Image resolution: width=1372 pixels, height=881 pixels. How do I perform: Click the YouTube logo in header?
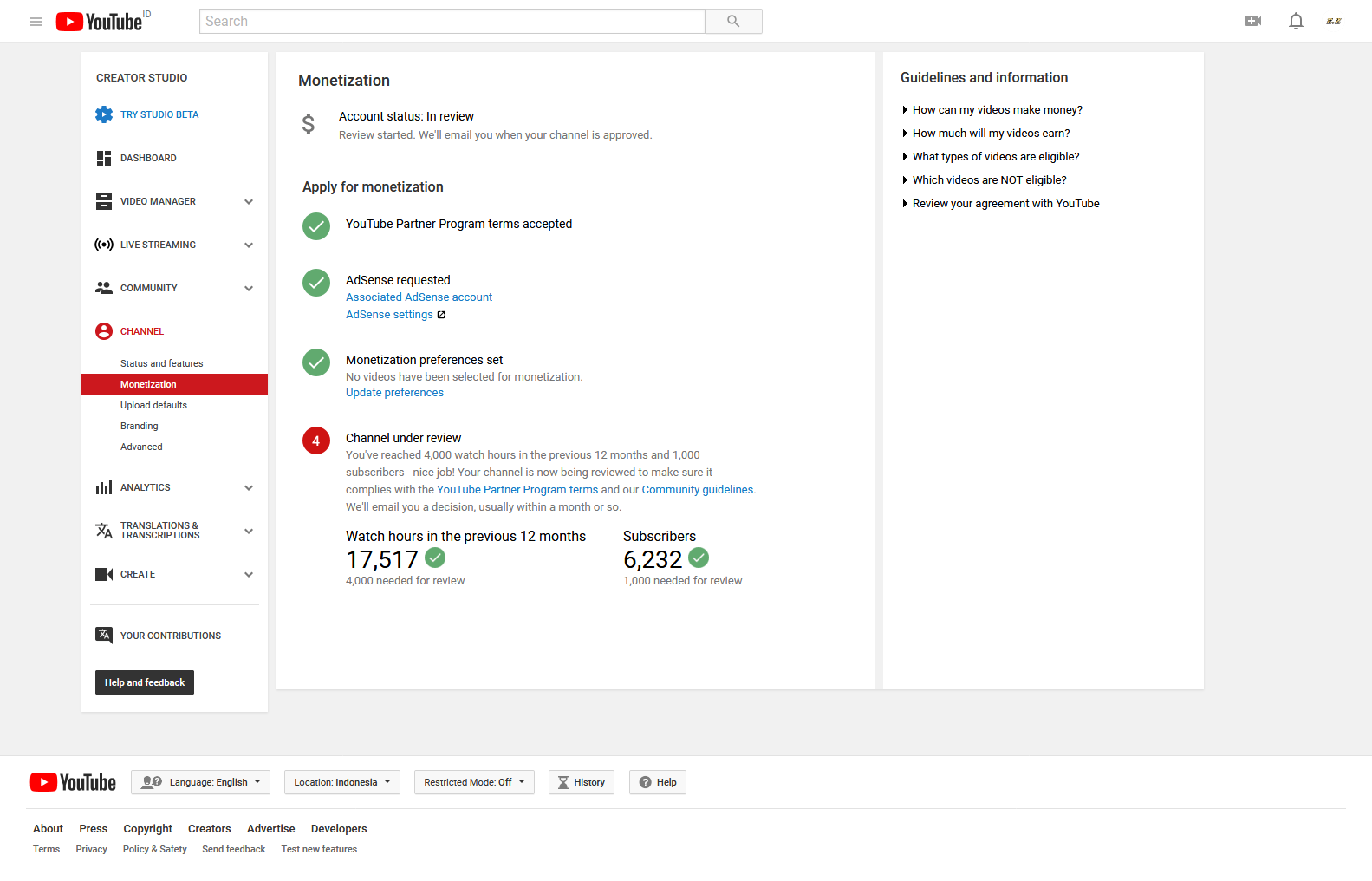(99, 22)
